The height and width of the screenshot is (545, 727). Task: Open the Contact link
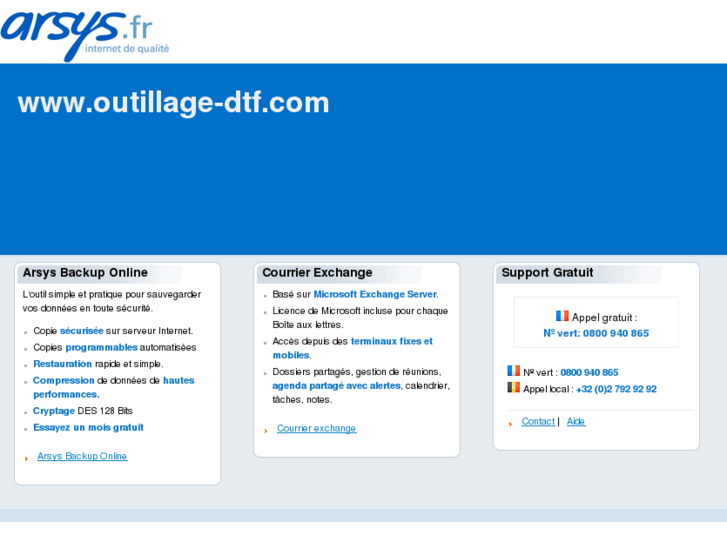click(x=538, y=421)
